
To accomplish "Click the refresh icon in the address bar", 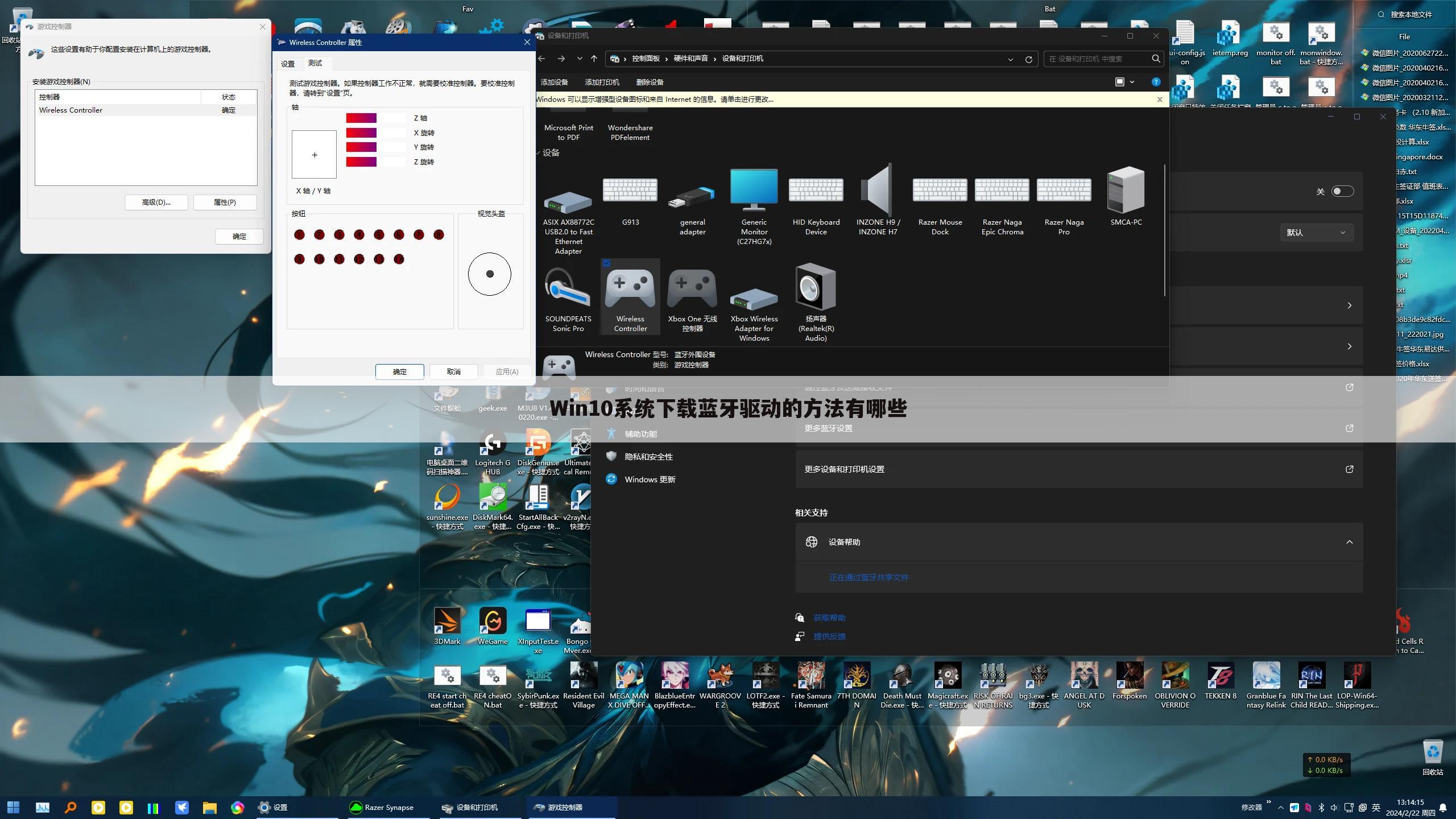I will point(1028,59).
